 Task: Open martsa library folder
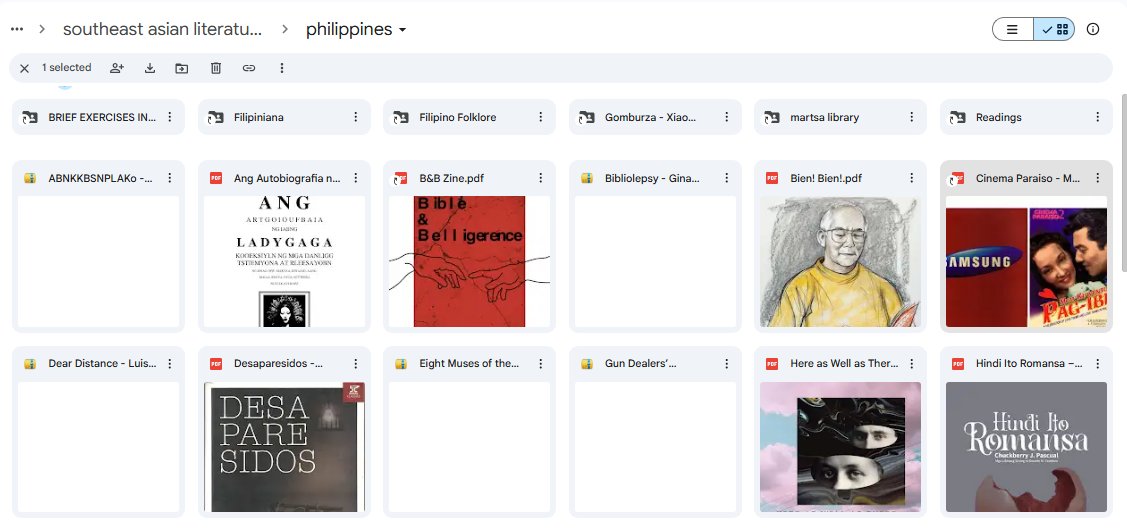tap(840, 117)
